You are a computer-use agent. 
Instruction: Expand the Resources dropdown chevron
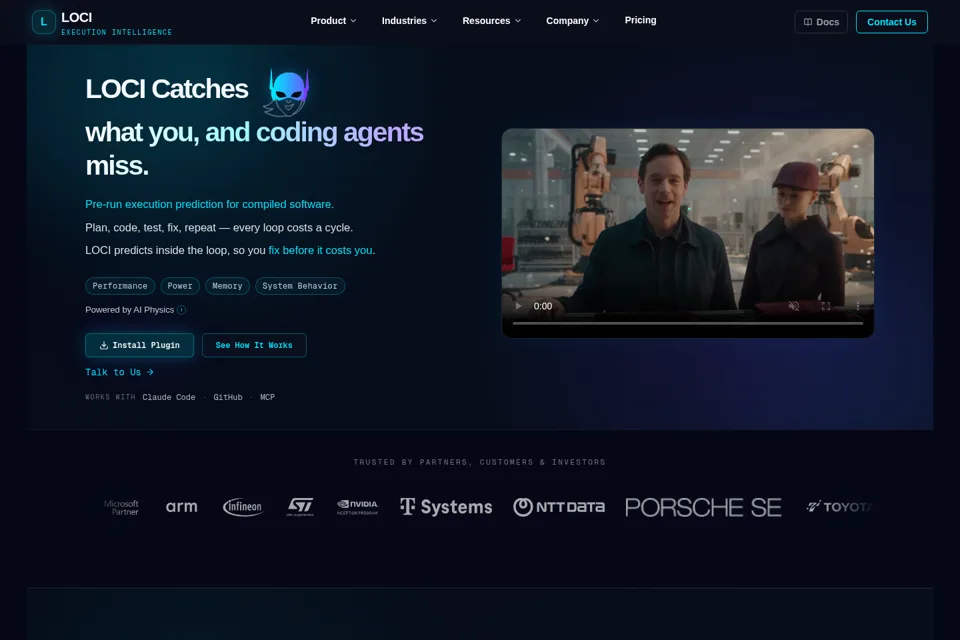tap(518, 21)
